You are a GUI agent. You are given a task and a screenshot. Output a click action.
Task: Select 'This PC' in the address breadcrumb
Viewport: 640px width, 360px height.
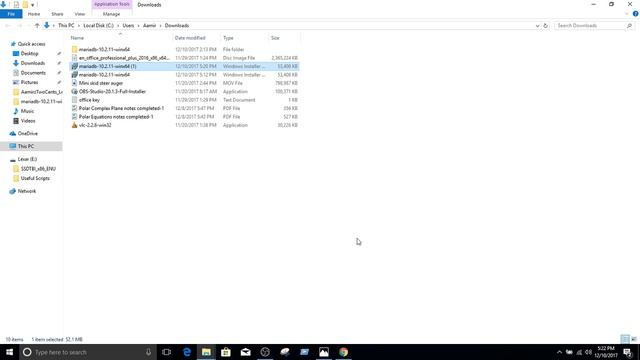click(66, 25)
